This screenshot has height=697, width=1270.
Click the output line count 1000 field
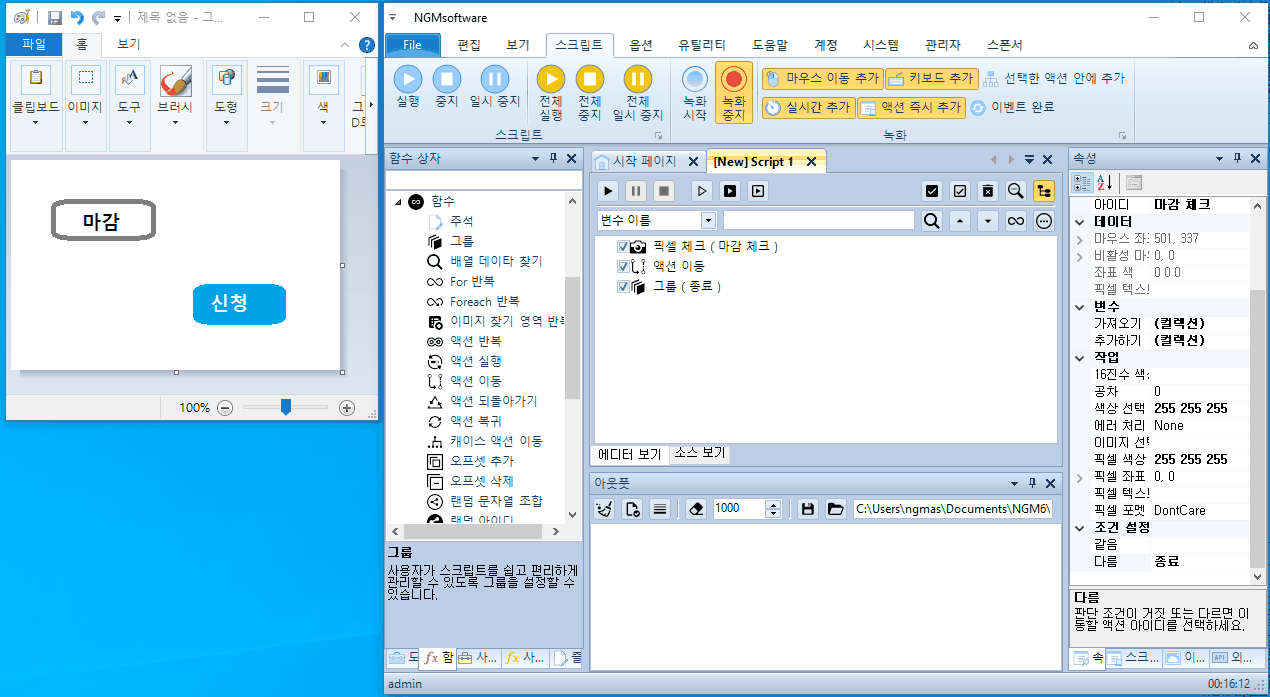739,508
